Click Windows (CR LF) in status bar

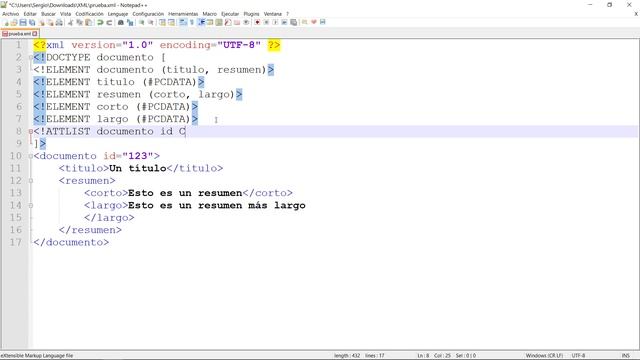pos(544,356)
